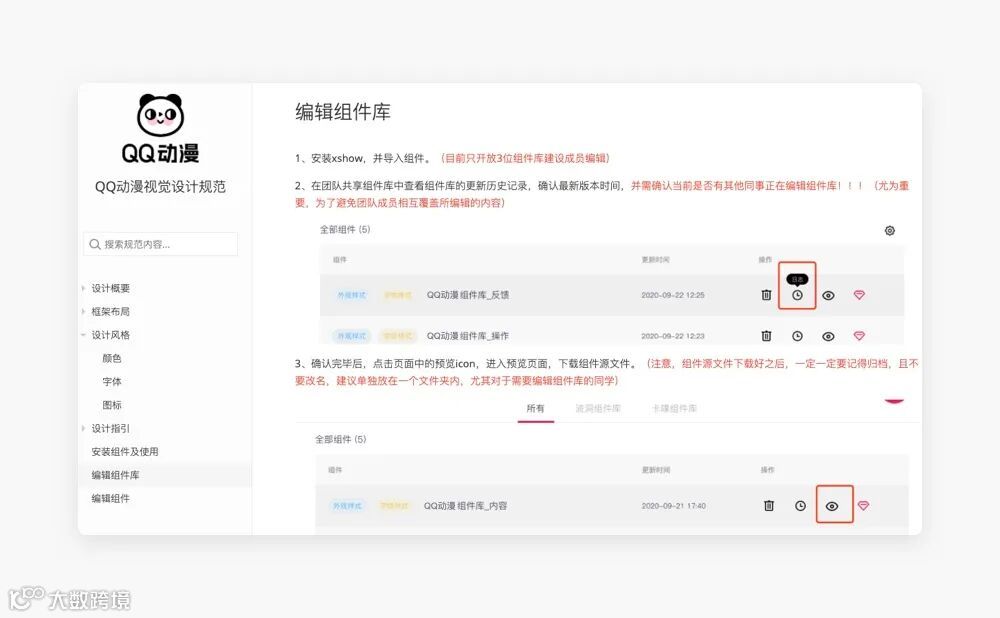The image size is (1000, 618).
Task: Preview 组件库_操作 with its eye icon
Action: click(828, 336)
